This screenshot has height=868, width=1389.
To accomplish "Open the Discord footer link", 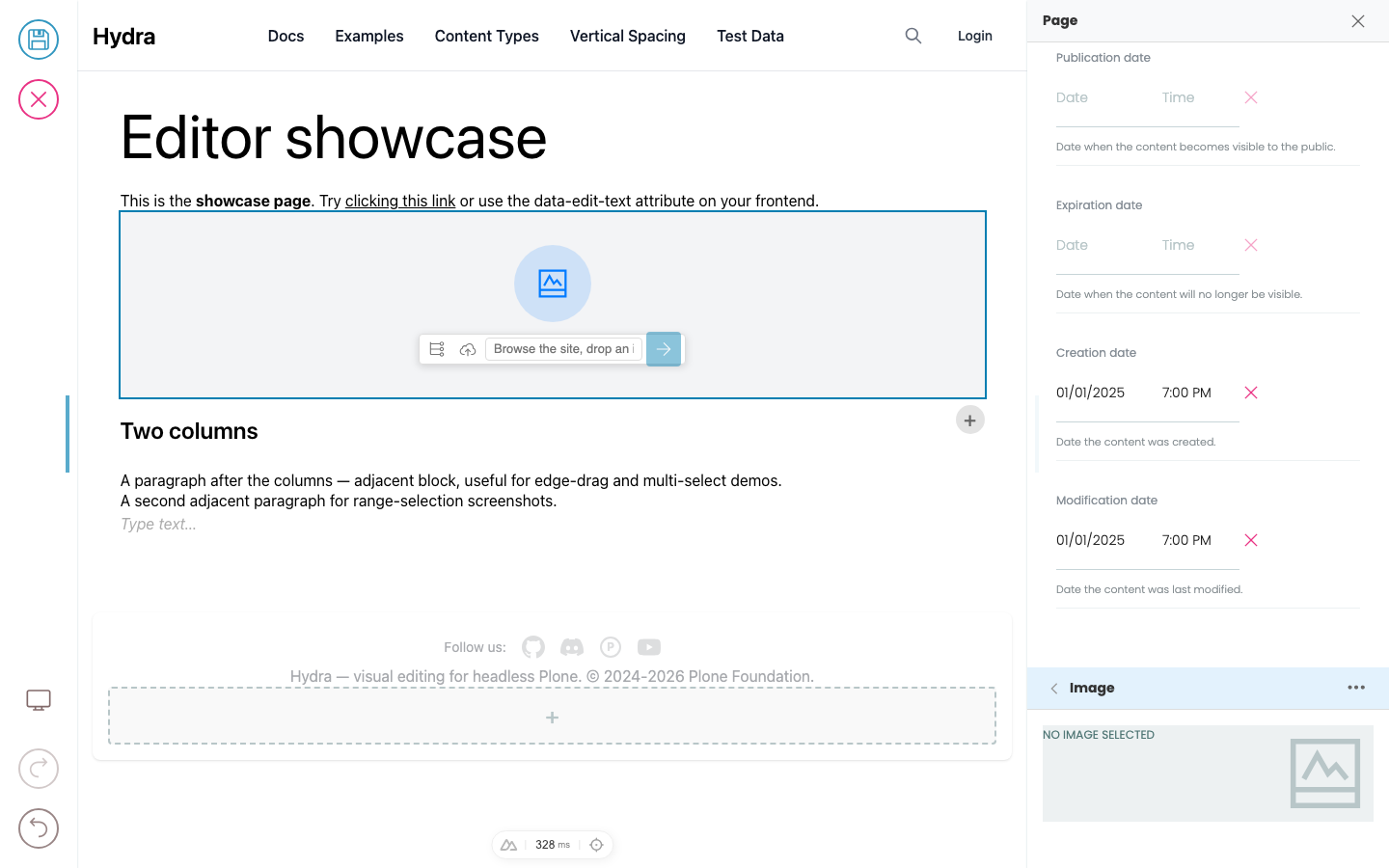I will (572, 647).
